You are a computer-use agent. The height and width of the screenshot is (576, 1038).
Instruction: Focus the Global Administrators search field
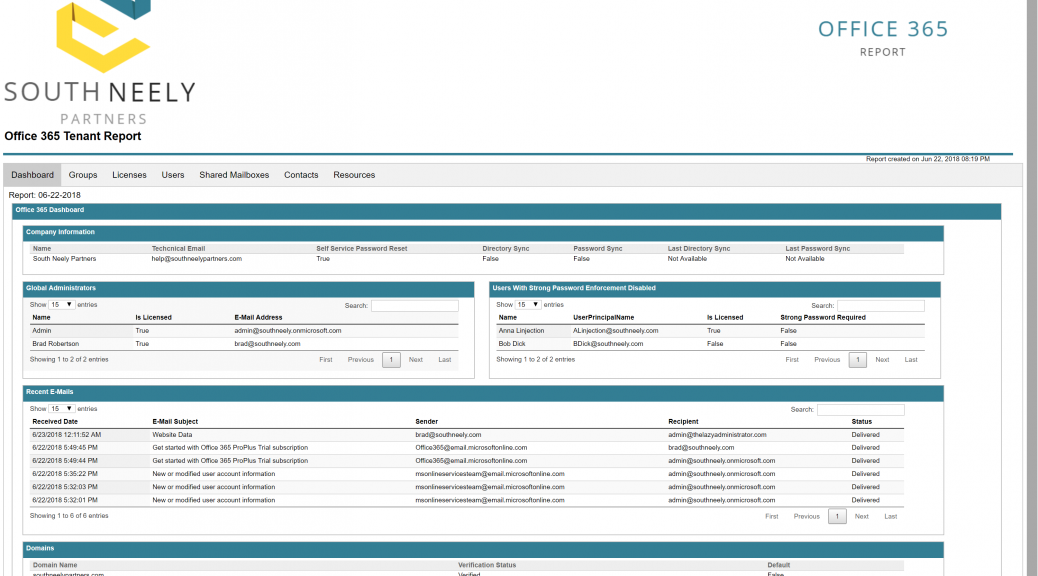point(414,305)
